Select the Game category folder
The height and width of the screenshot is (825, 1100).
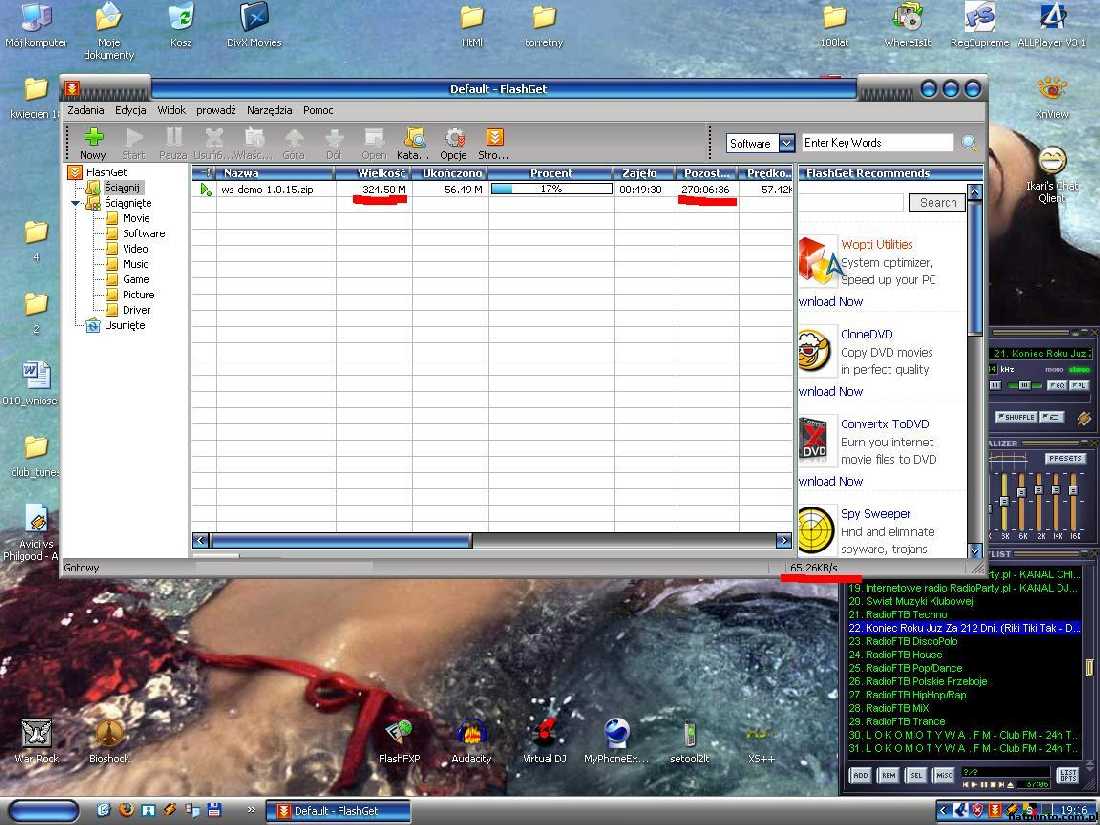click(128, 279)
